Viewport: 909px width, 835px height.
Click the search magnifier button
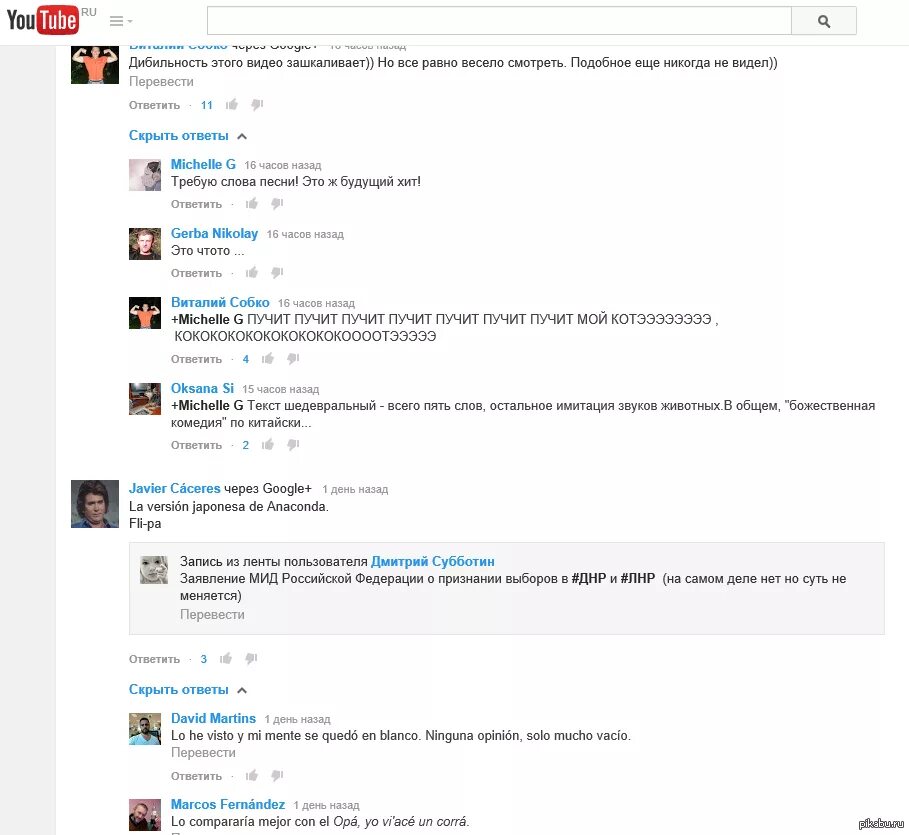[824, 21]
